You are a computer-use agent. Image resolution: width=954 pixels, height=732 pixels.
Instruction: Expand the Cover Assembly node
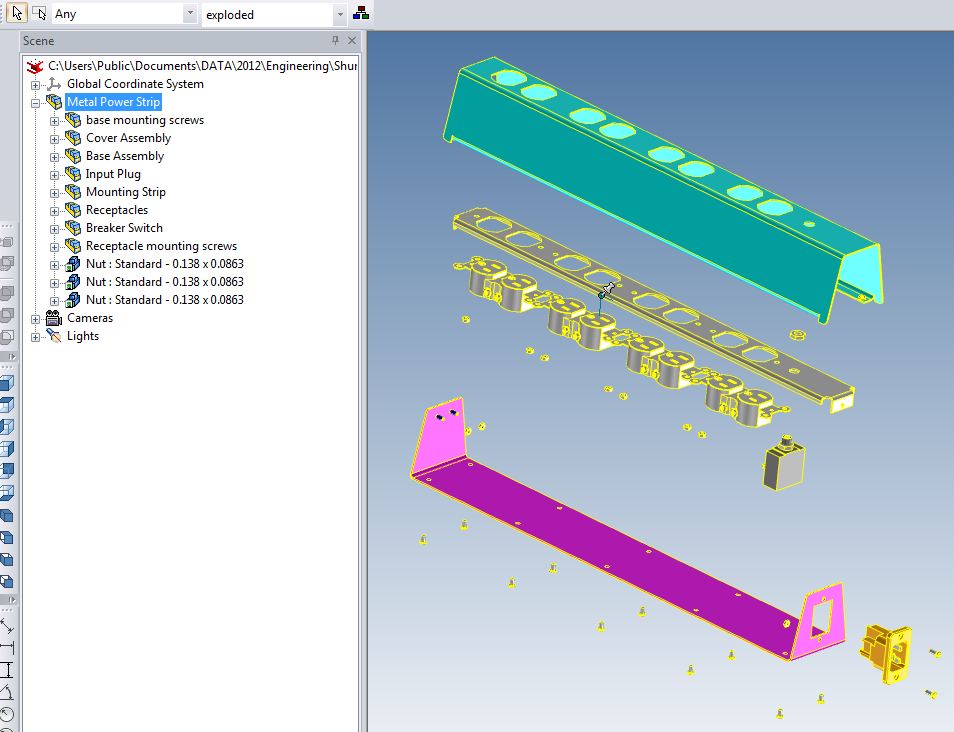tap(55, 138)
